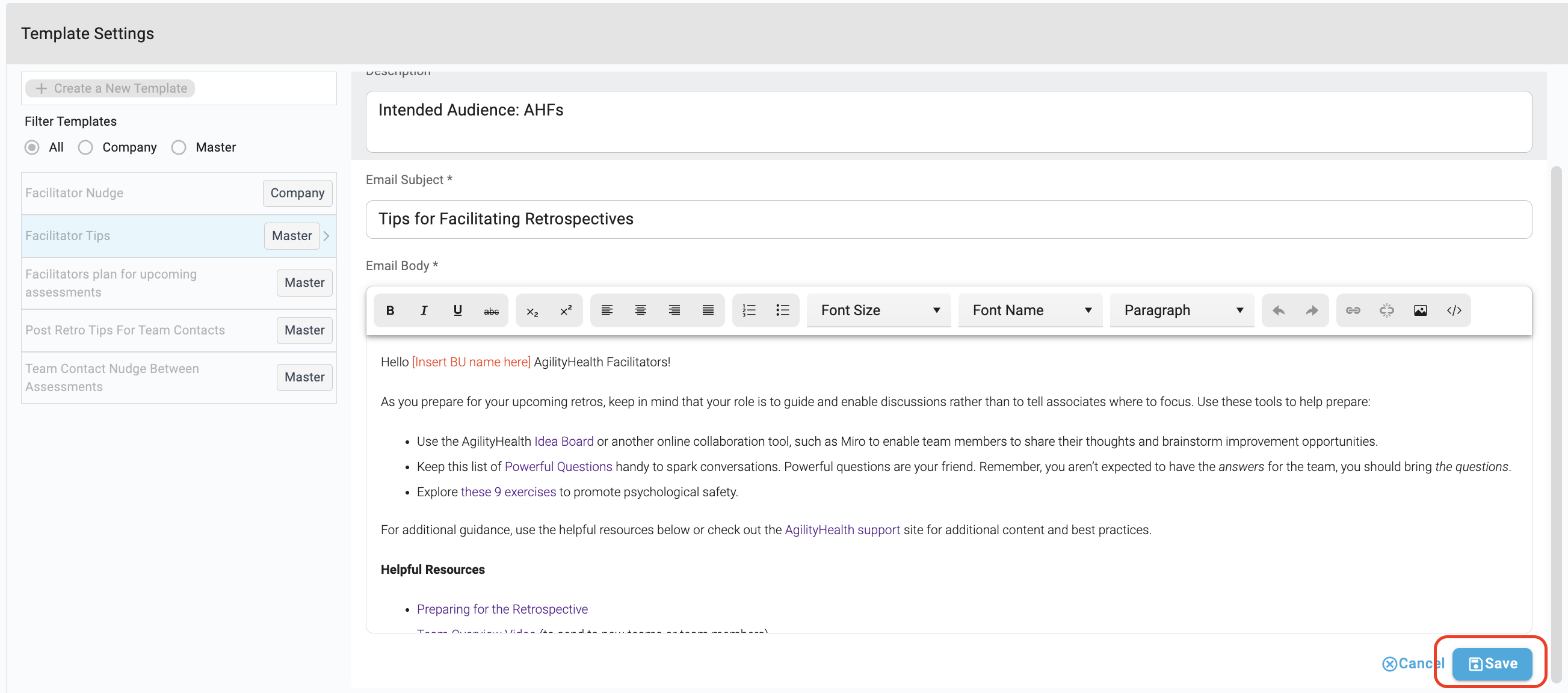Viewport: 1568px width, 693px height.
Task: Apply superscript formatting
Action: click(566, 310)
